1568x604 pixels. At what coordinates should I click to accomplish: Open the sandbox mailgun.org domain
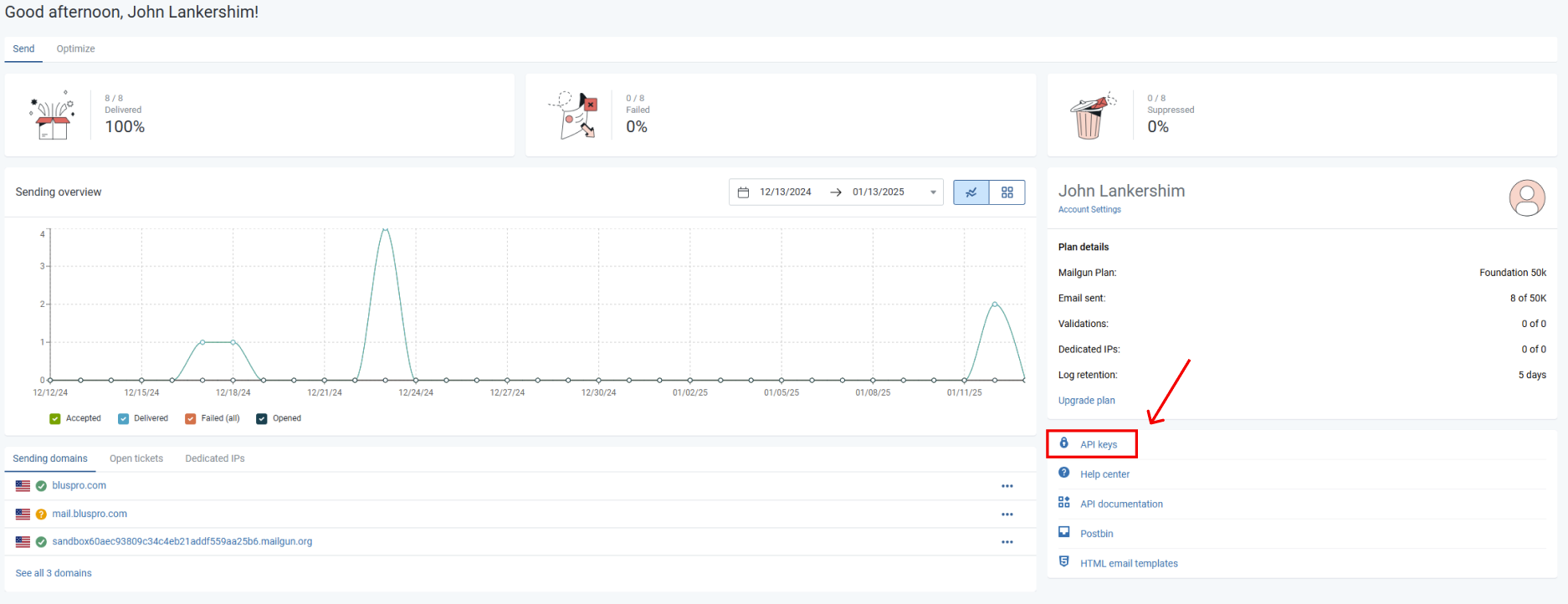coord(182,541)
